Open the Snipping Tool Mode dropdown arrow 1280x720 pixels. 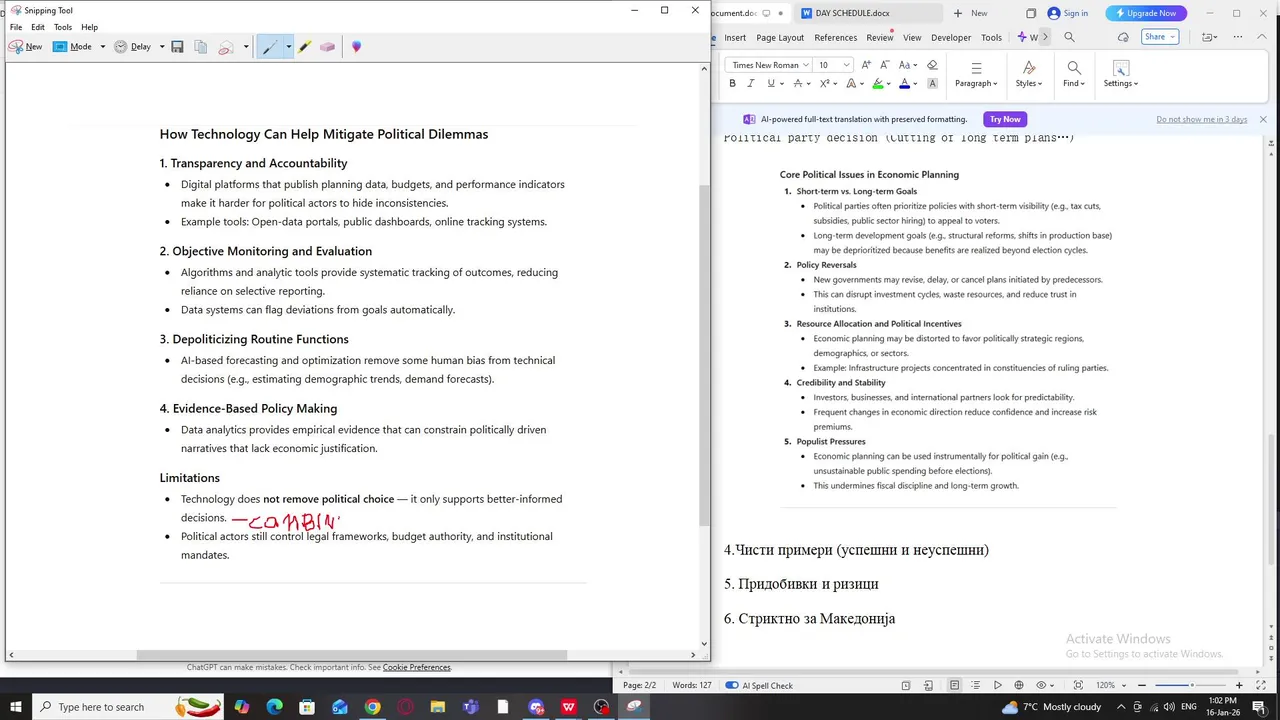102,46
